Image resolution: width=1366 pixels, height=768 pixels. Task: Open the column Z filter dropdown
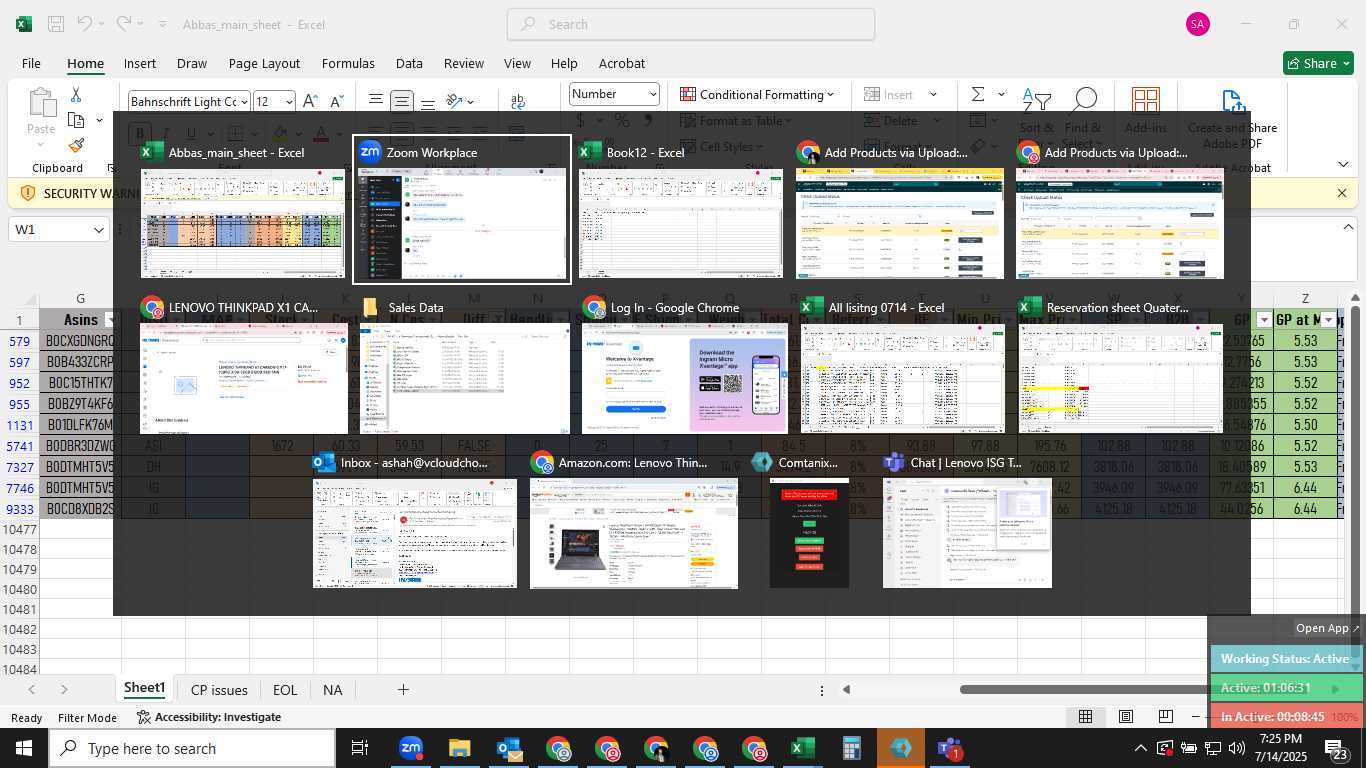click(x=1328, y=320)
